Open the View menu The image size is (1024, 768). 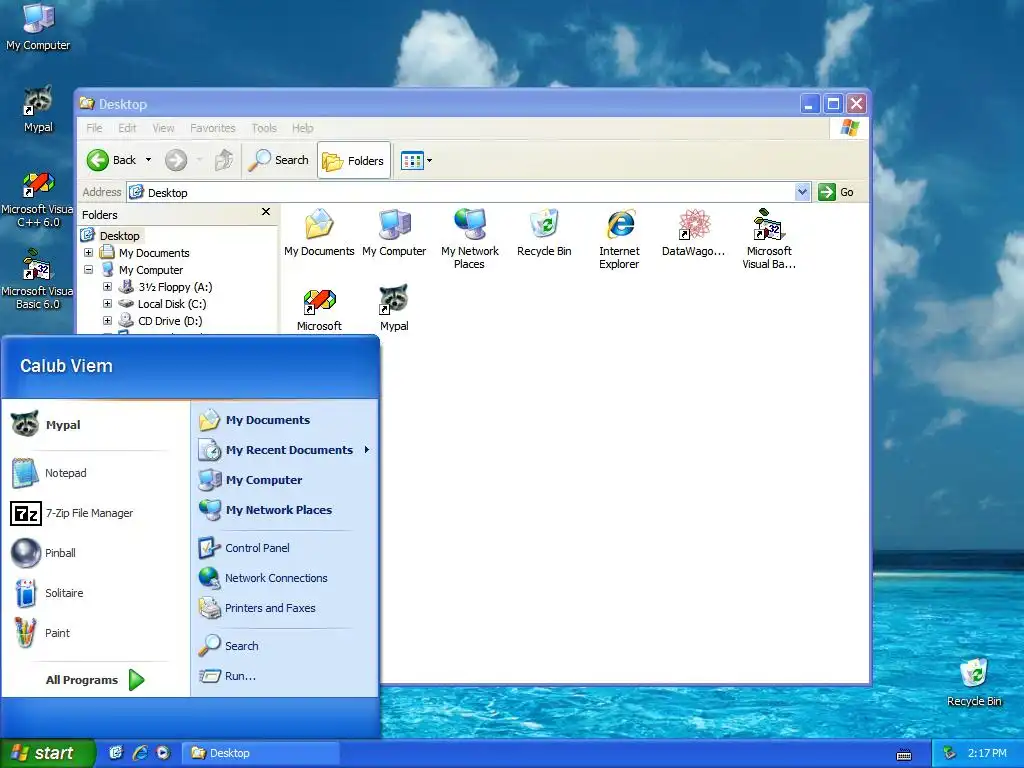tap(163, 128)
